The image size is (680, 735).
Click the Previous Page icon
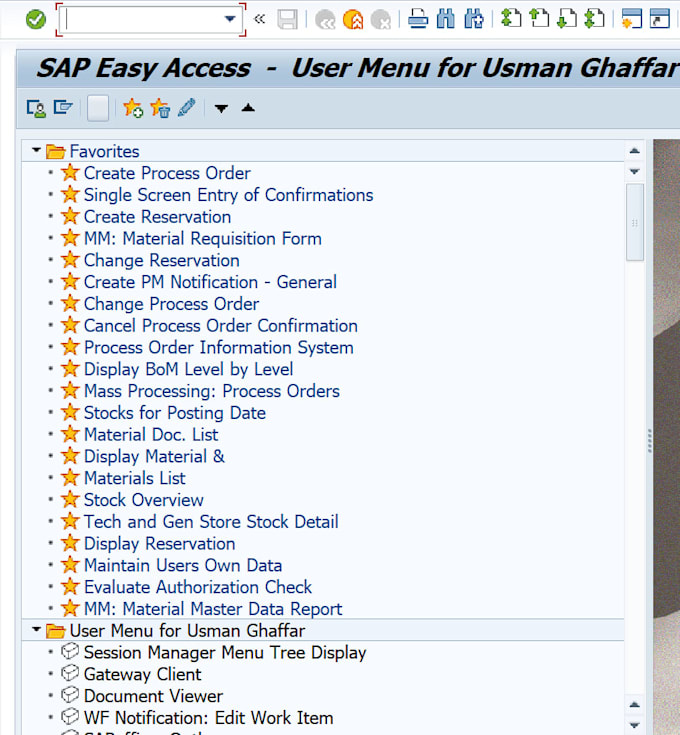pos(539,18)
